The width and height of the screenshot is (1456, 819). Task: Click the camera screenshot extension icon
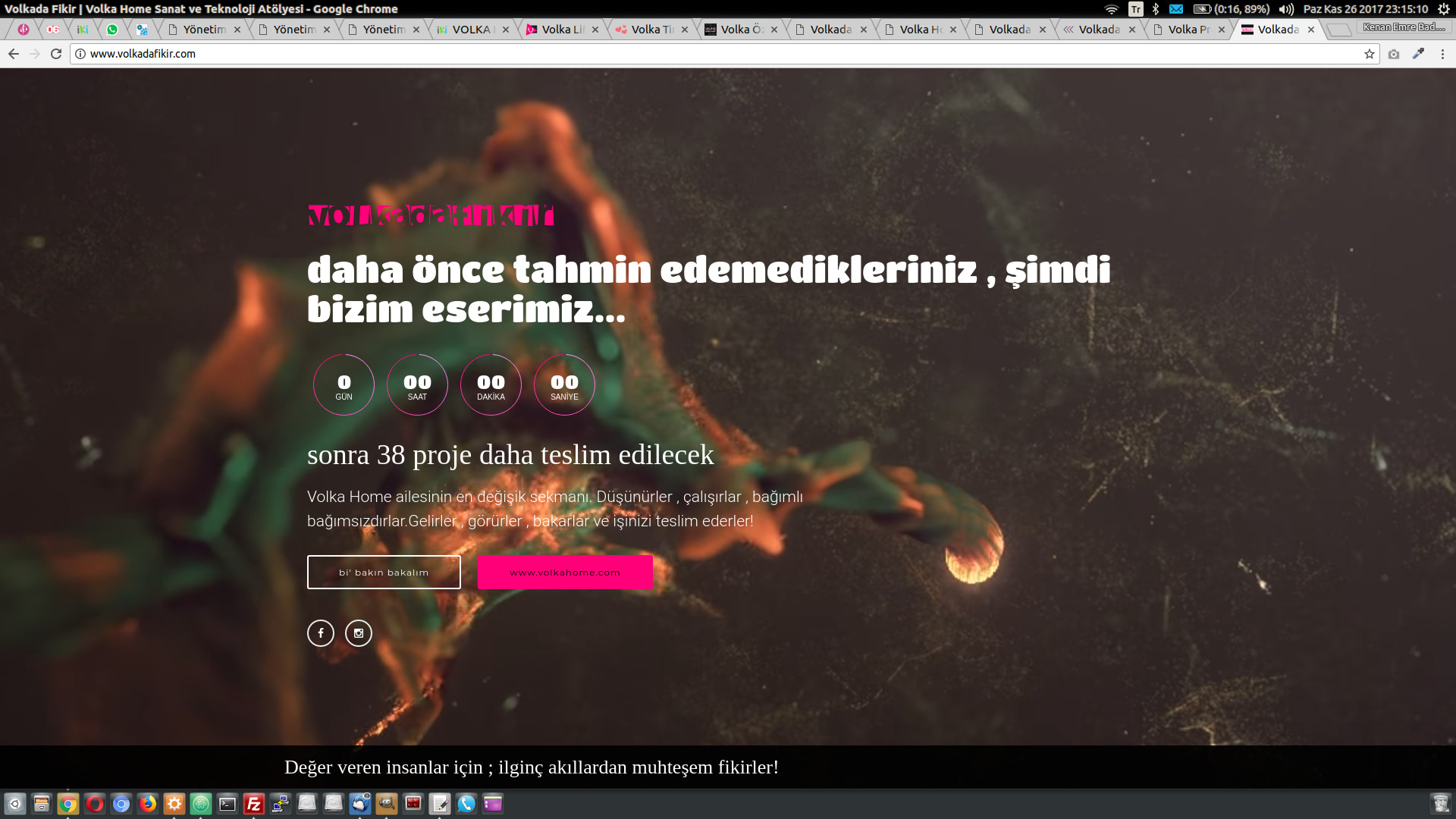1394,54
